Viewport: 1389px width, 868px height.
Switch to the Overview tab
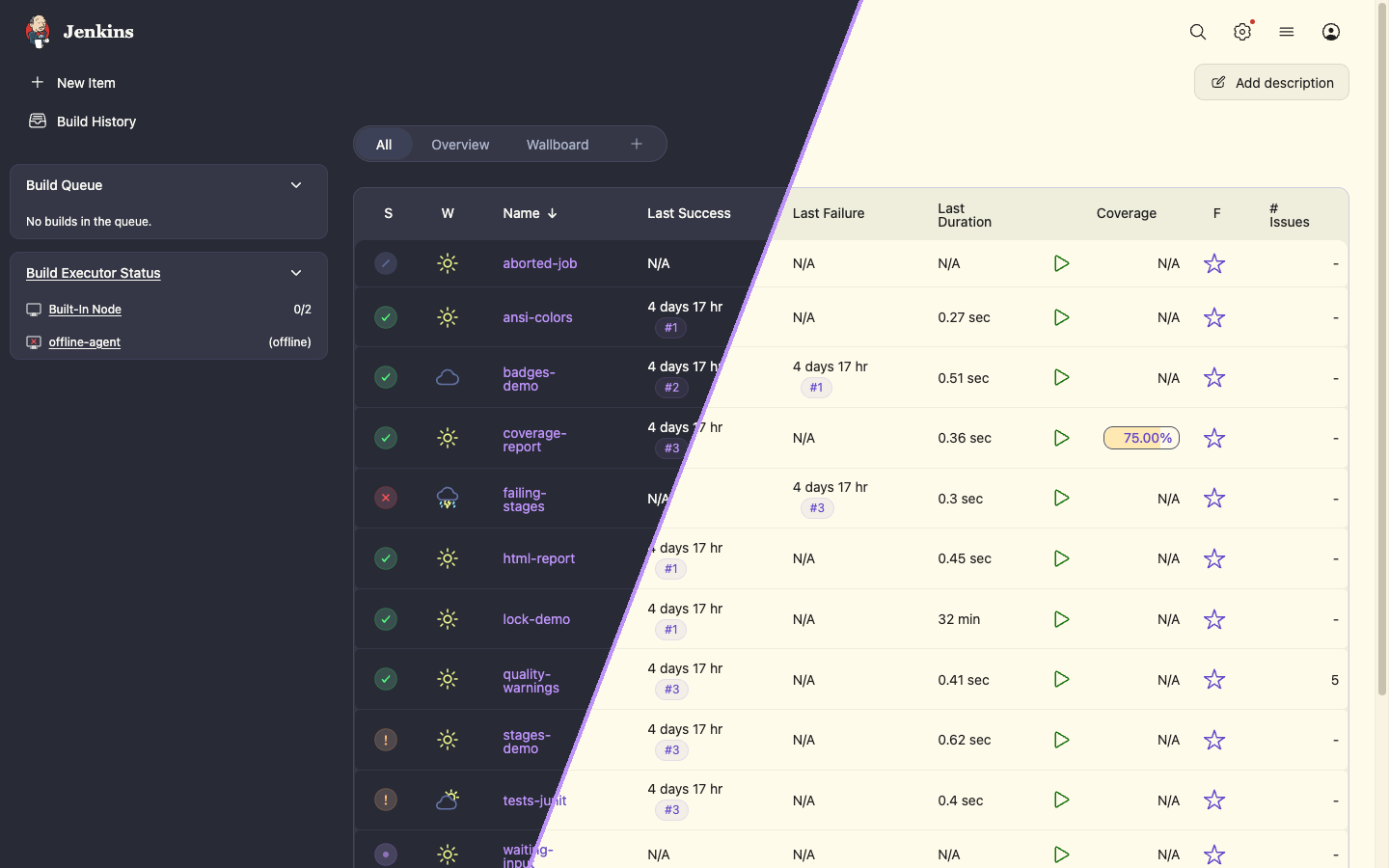click(460, 145)
